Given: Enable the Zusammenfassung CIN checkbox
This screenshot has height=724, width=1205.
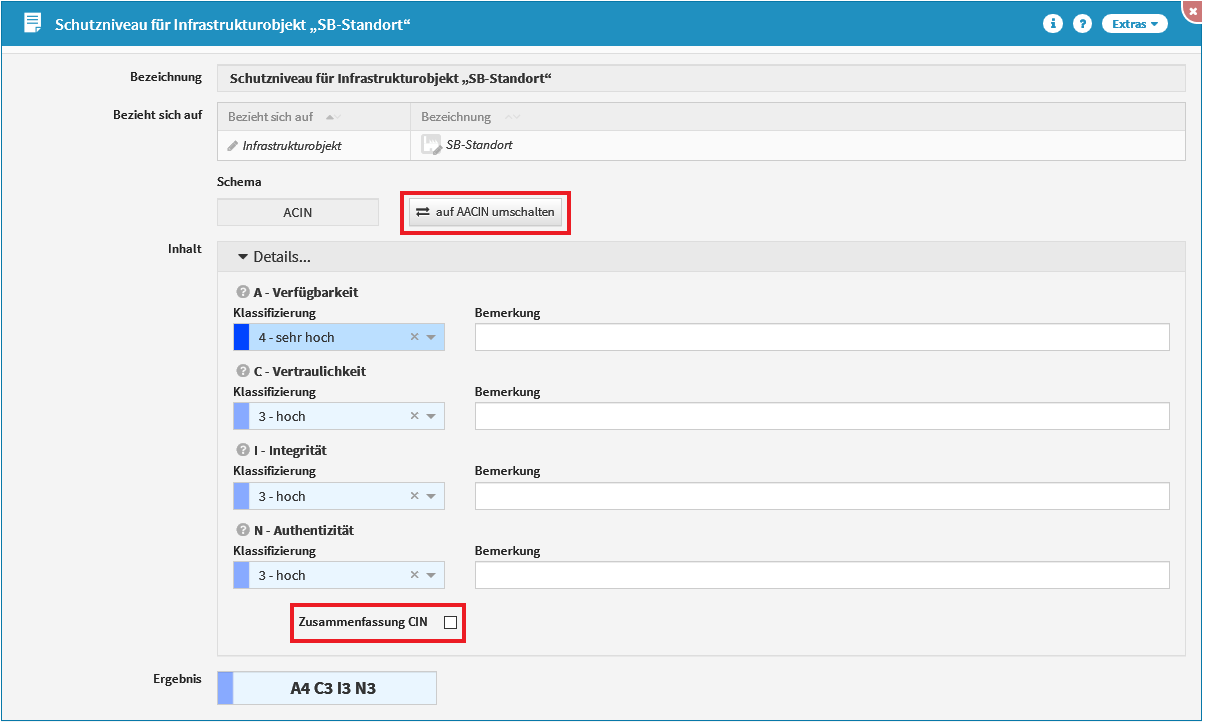Looking at the screenshot, I should [x=450, y=622].
